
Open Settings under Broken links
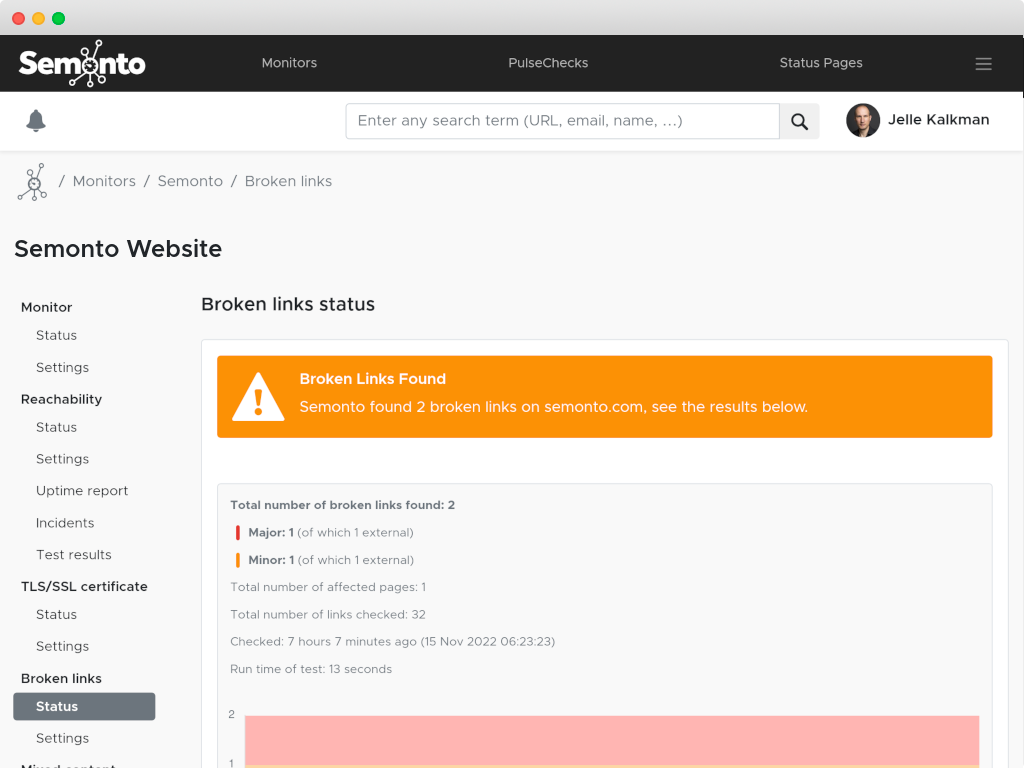coord(62,738)
